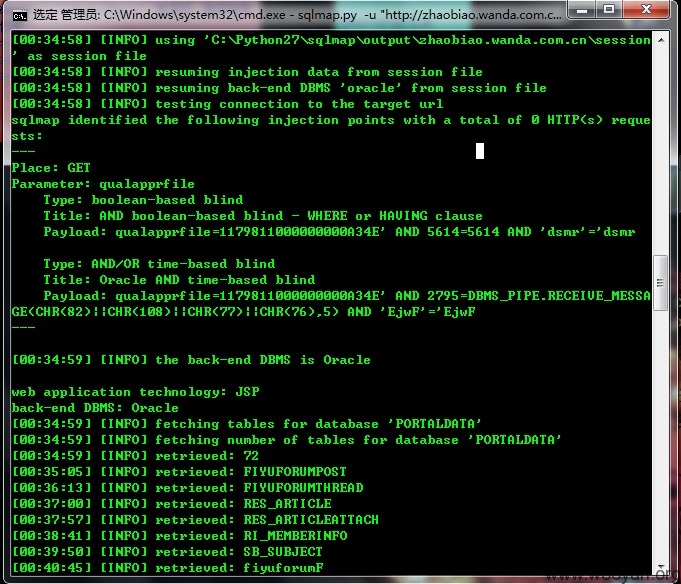Open the cmd.exe system menu icon
The image size is (681, 584).
point(20,16)
